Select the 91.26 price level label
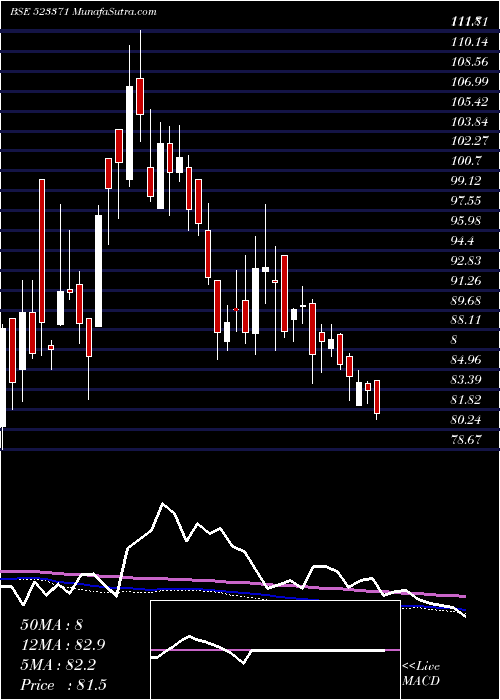Viewport: 500px width, 700px height. coord(466,280)
